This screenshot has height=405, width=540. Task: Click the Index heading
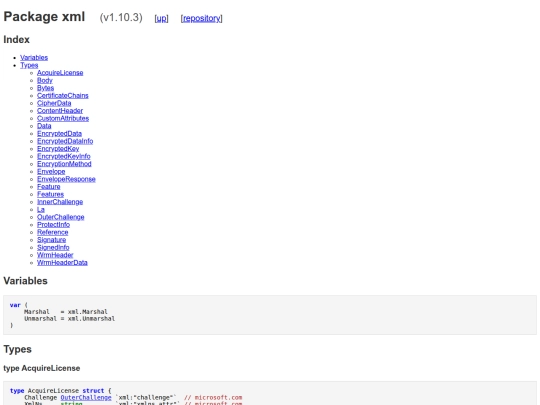pyautogui.click(x=17, y=40)
